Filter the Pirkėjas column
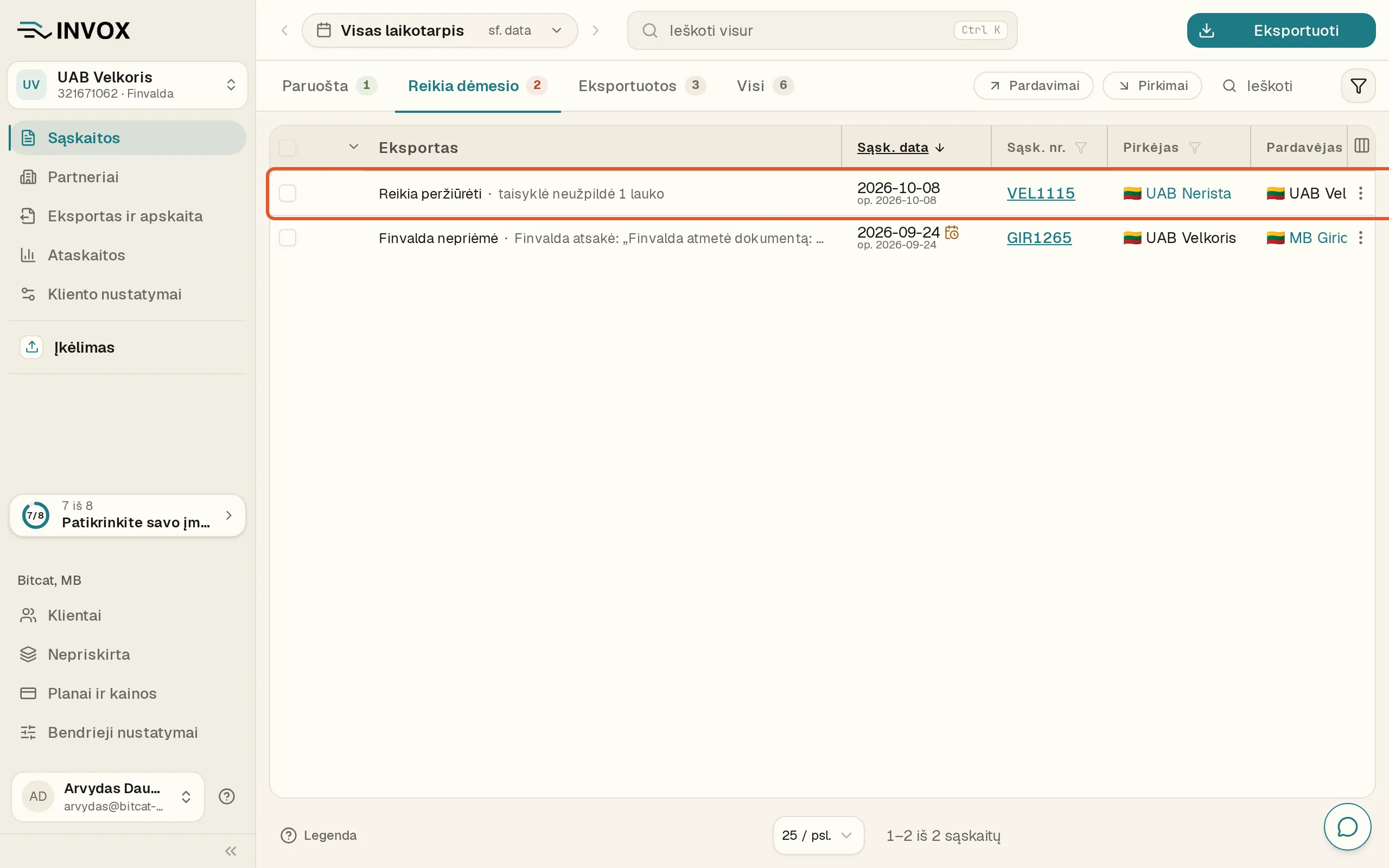 [x=1194, y=148]
